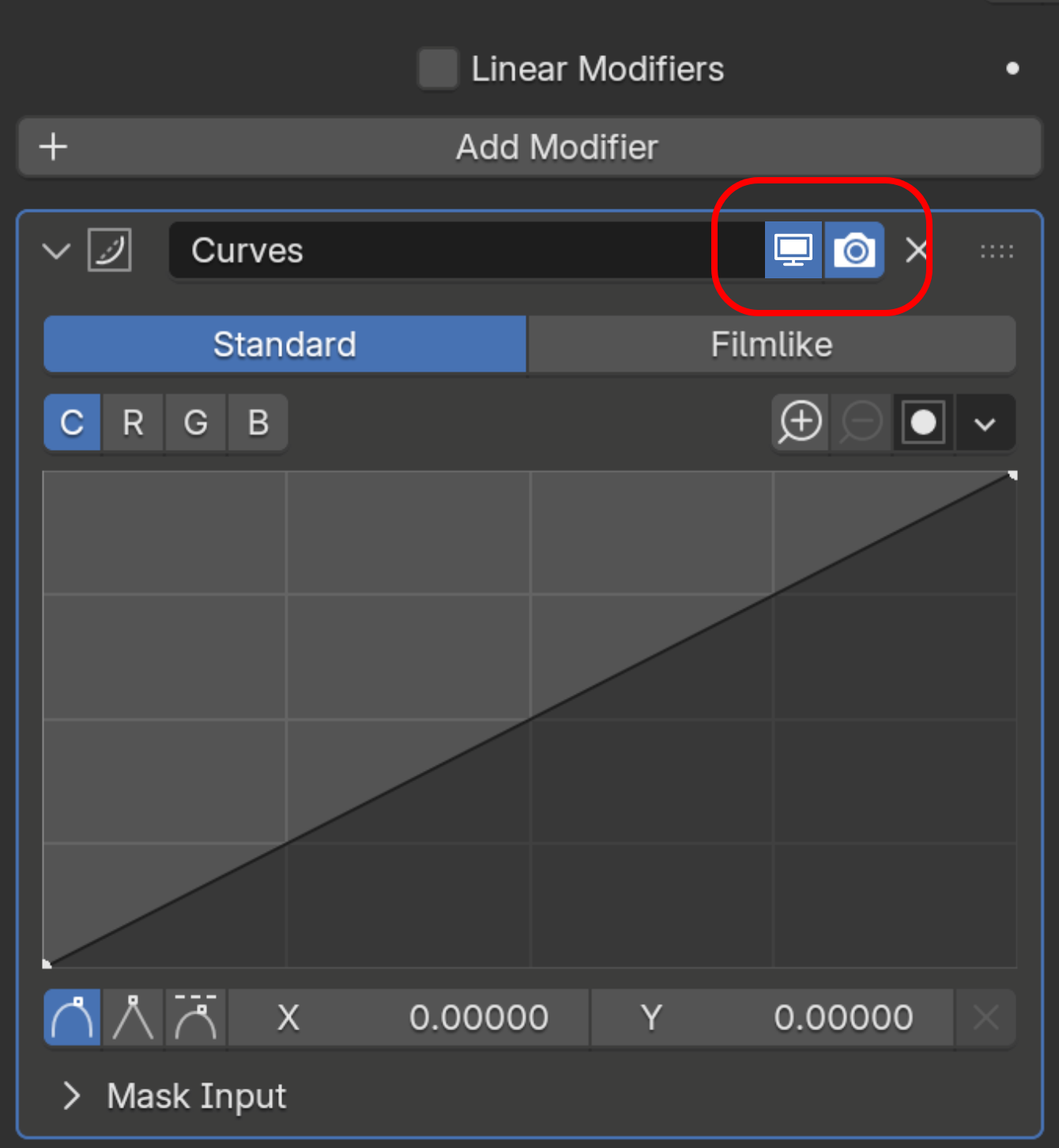The image size is (1059, 1148).
Task: Set Vector handle type for curve point
Action: click(x=133, y=1018)
